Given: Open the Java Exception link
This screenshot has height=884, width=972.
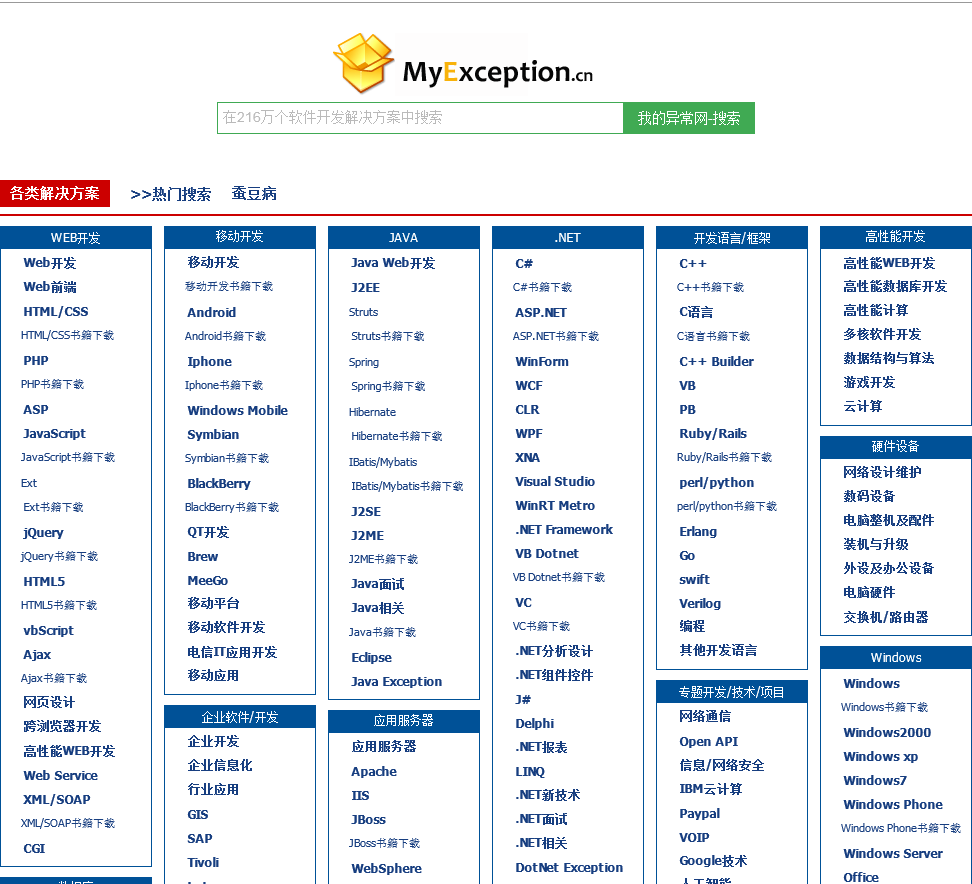Looking at the screenshot, I should point(397,682).
